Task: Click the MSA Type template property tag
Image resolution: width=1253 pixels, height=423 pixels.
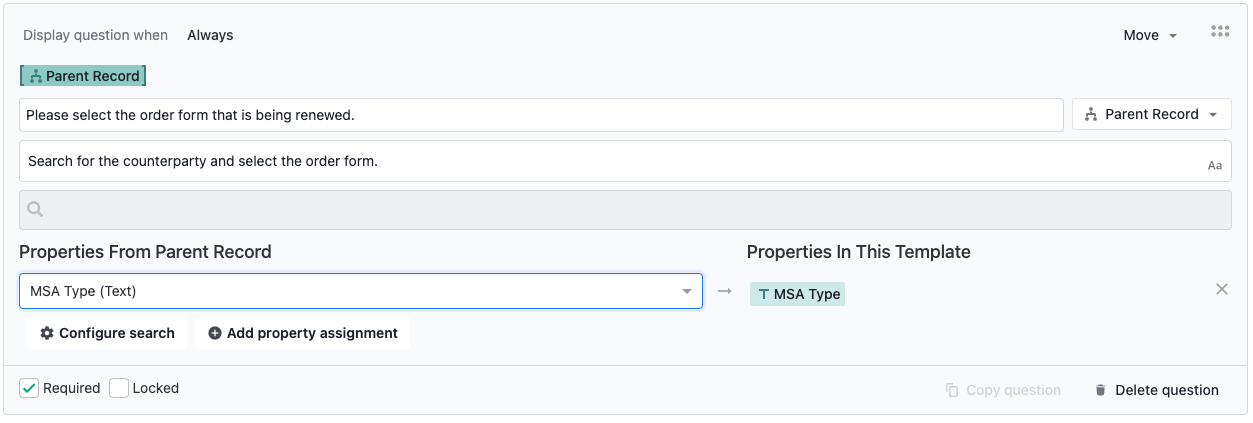Action: click(x=797, y=294)
